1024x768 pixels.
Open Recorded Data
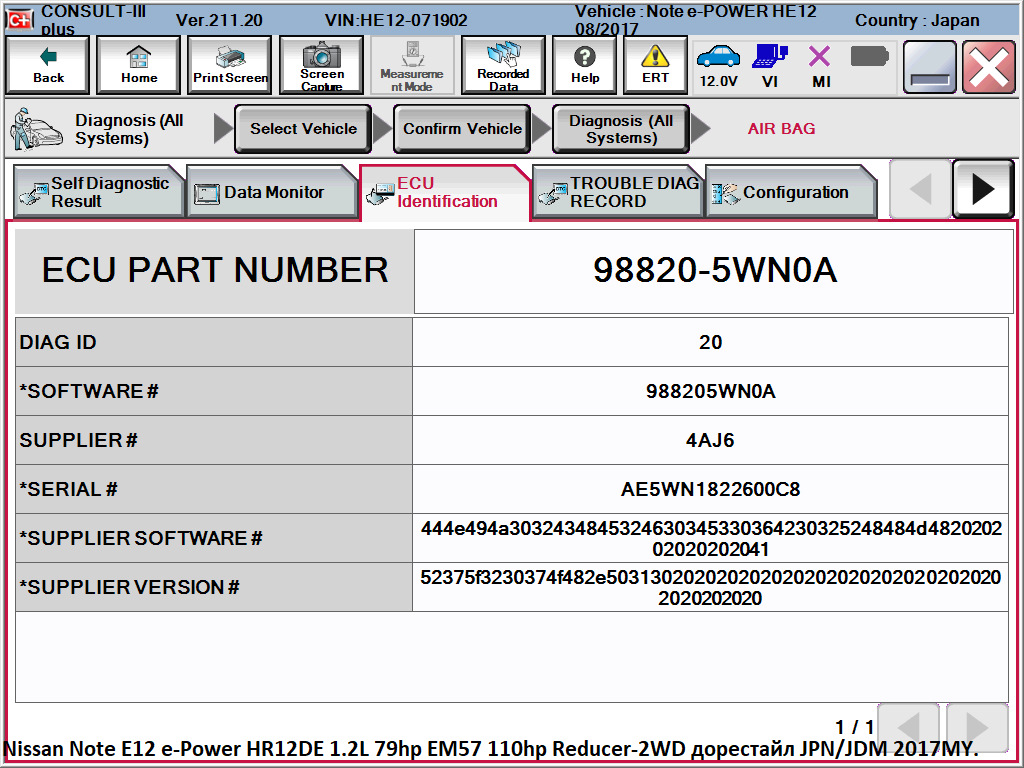[x=503, y=65]
